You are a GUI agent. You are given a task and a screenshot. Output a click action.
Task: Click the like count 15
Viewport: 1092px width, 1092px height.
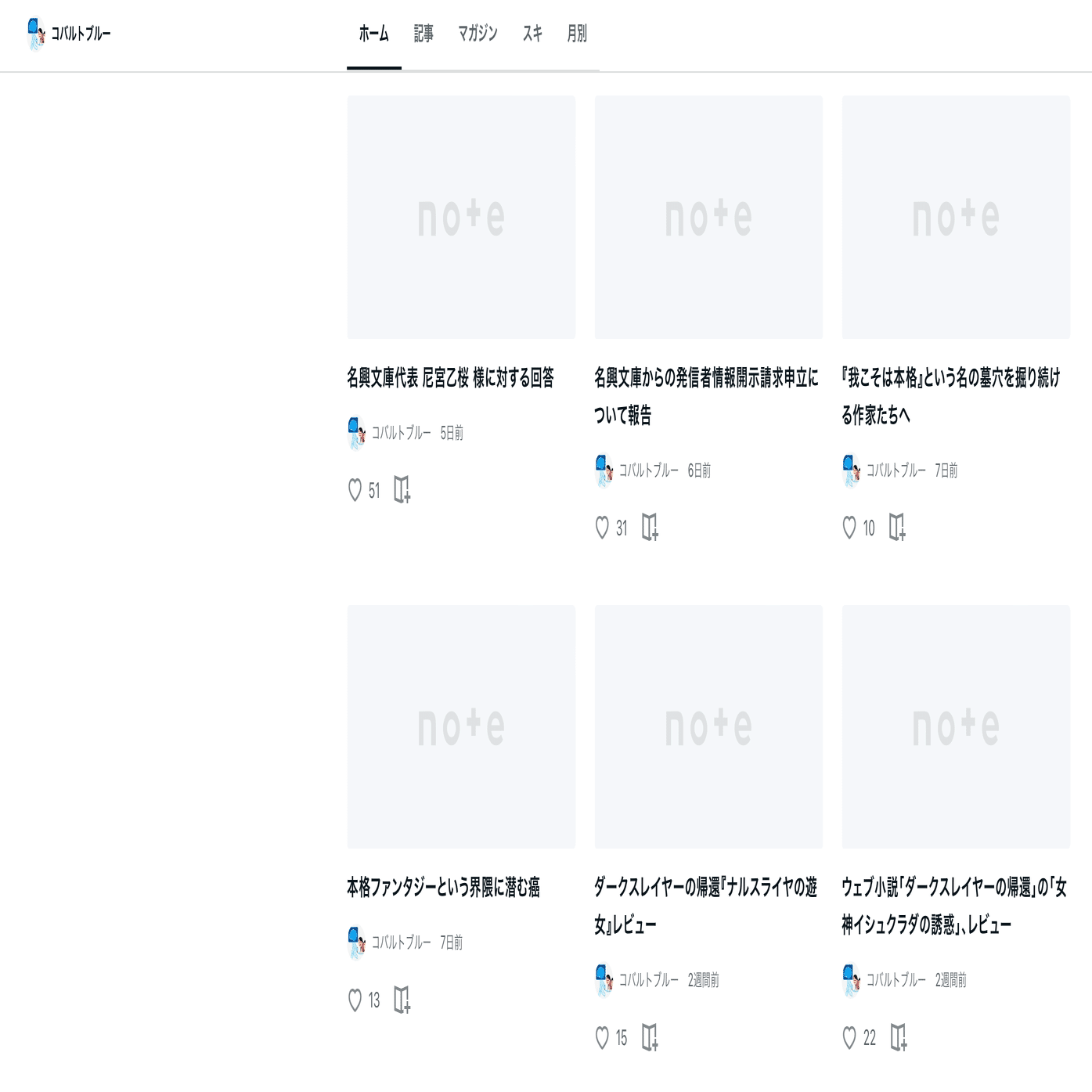622,1039
